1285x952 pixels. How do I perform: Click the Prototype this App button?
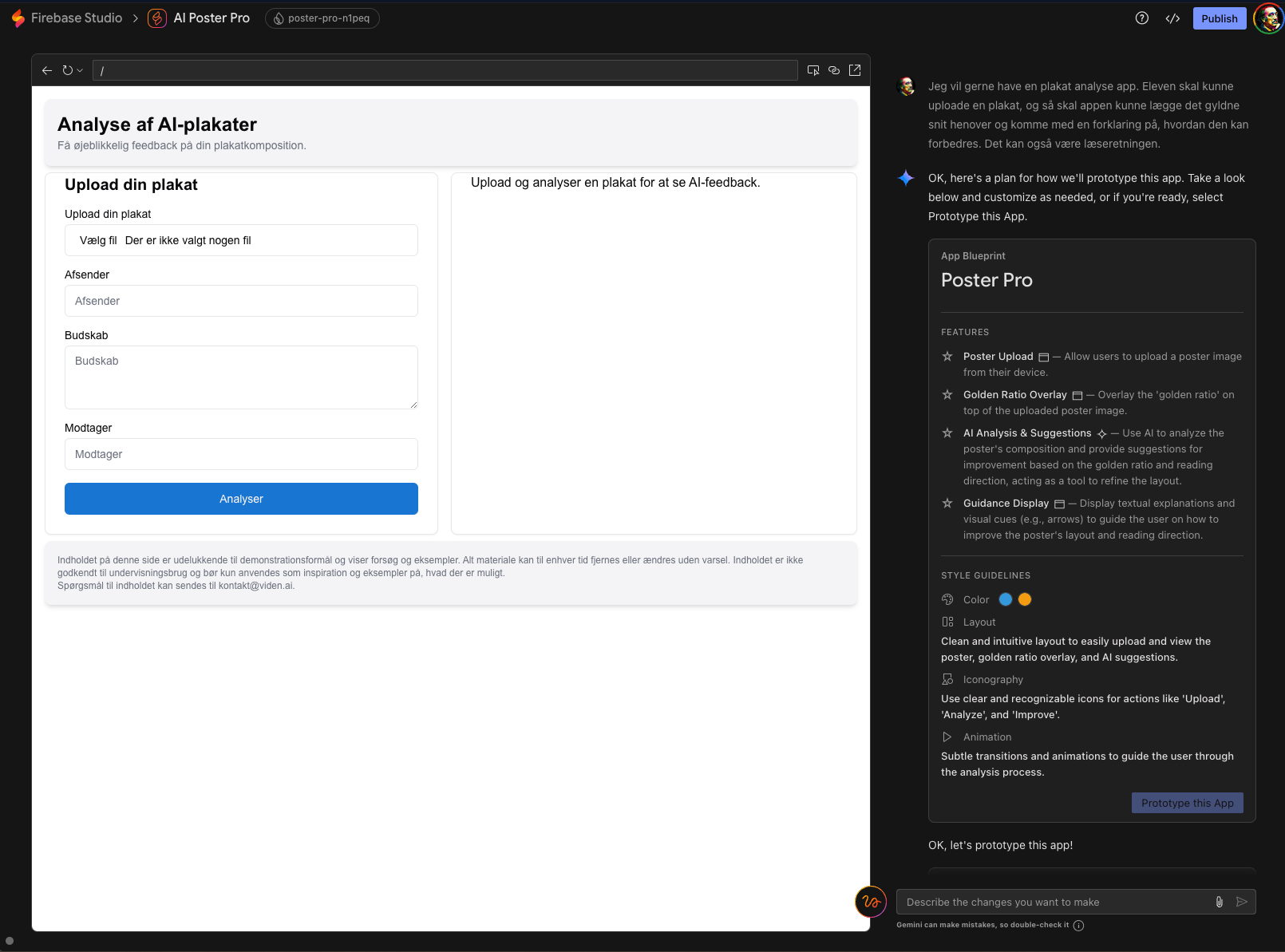[x=1188, y=803]
